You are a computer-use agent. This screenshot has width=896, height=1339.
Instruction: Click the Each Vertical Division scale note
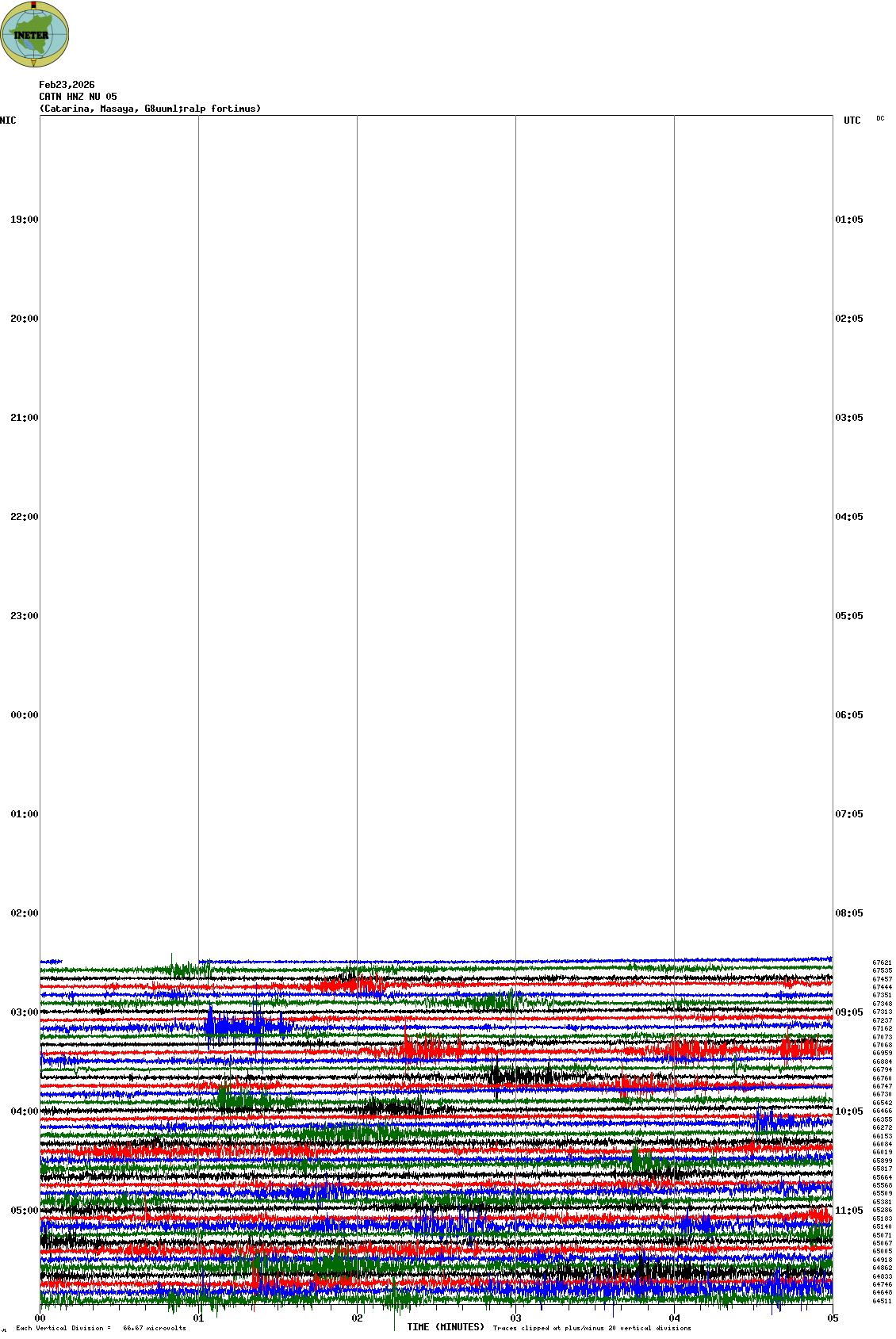pos(101,1328)
